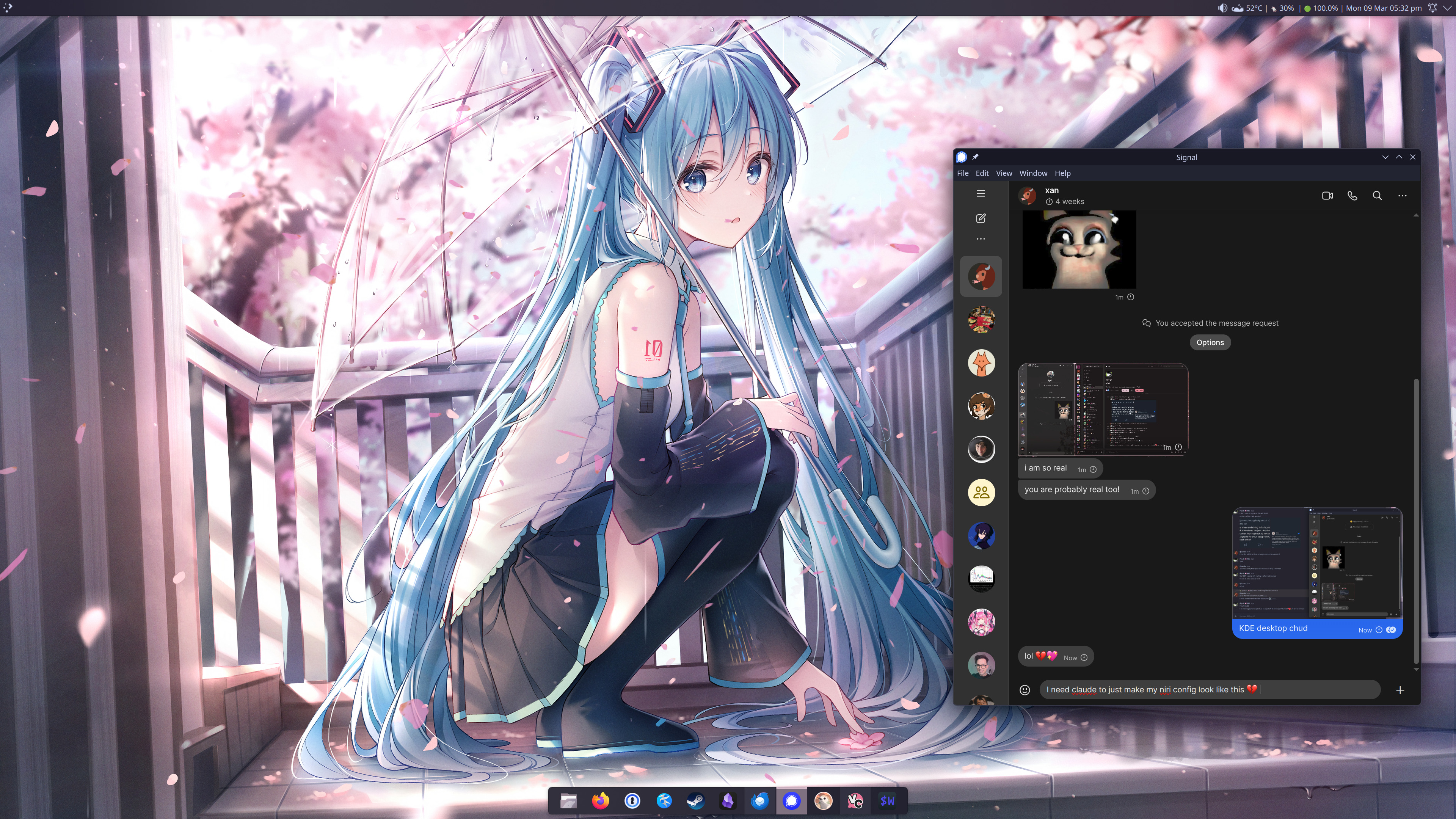Toggle the volume speaker icon in the top bar
This screenshot has height=819, width=1456.
pos(1222,8)
